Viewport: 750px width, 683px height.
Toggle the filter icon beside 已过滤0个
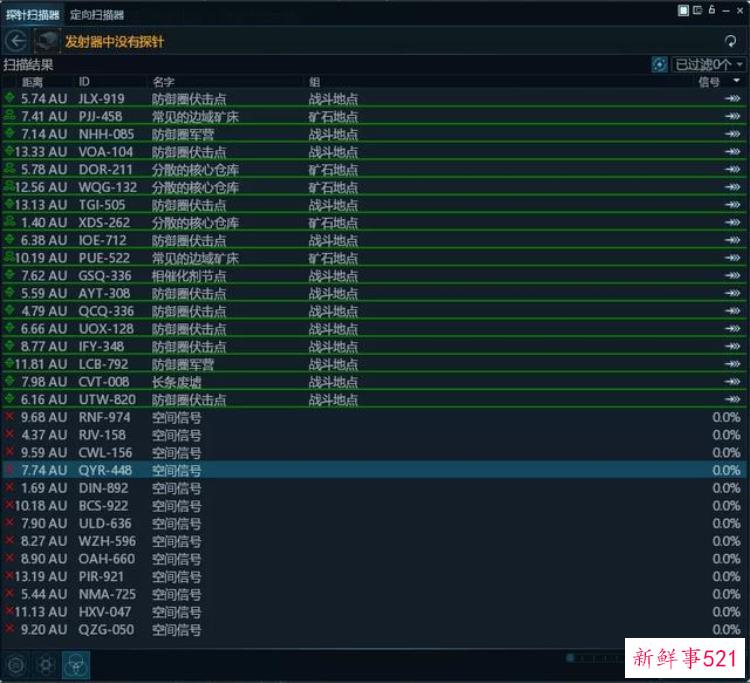click(659, 64)
